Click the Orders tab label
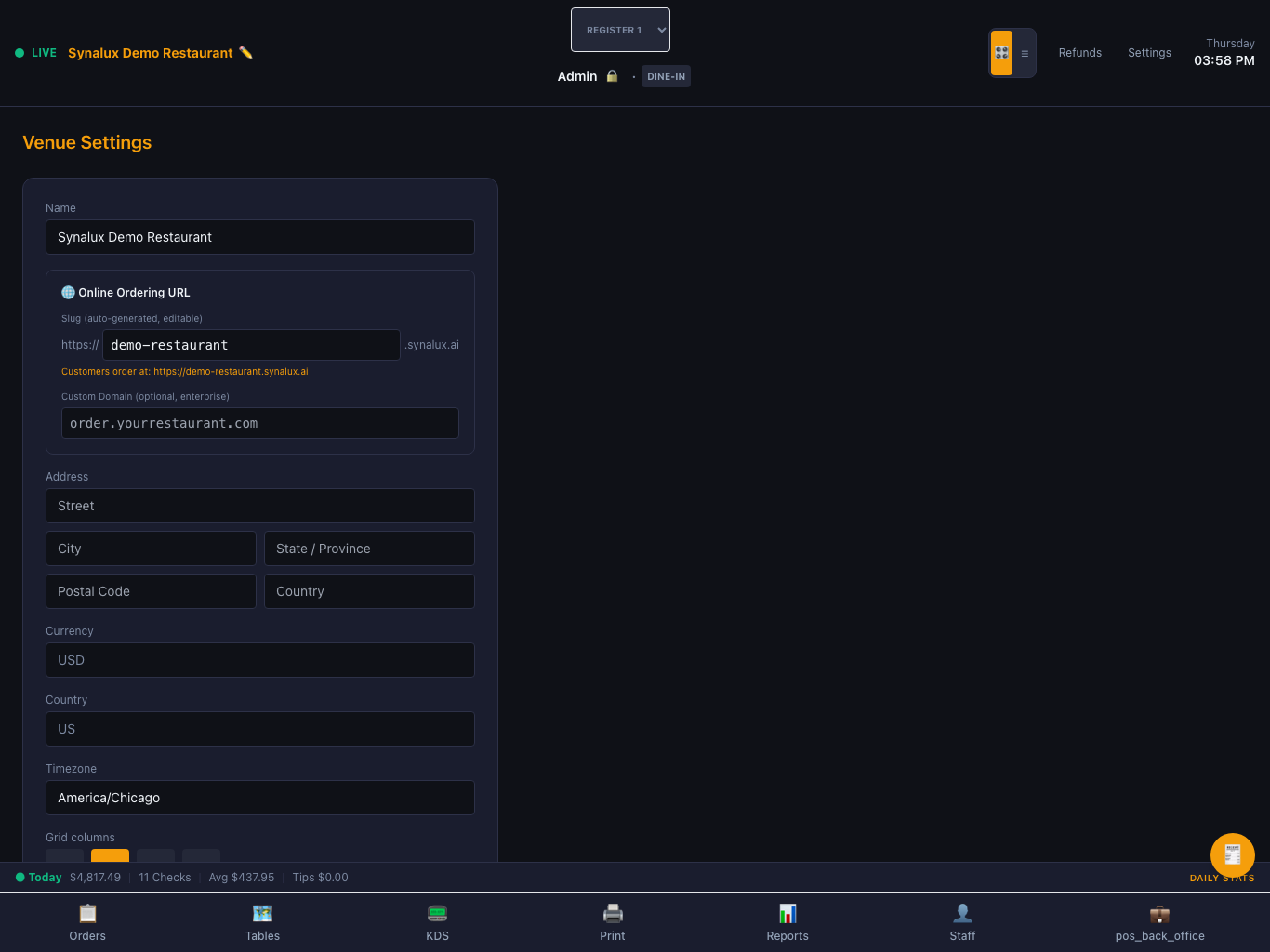Viewport: 1270px width, 952px height. tap(87, 936)
